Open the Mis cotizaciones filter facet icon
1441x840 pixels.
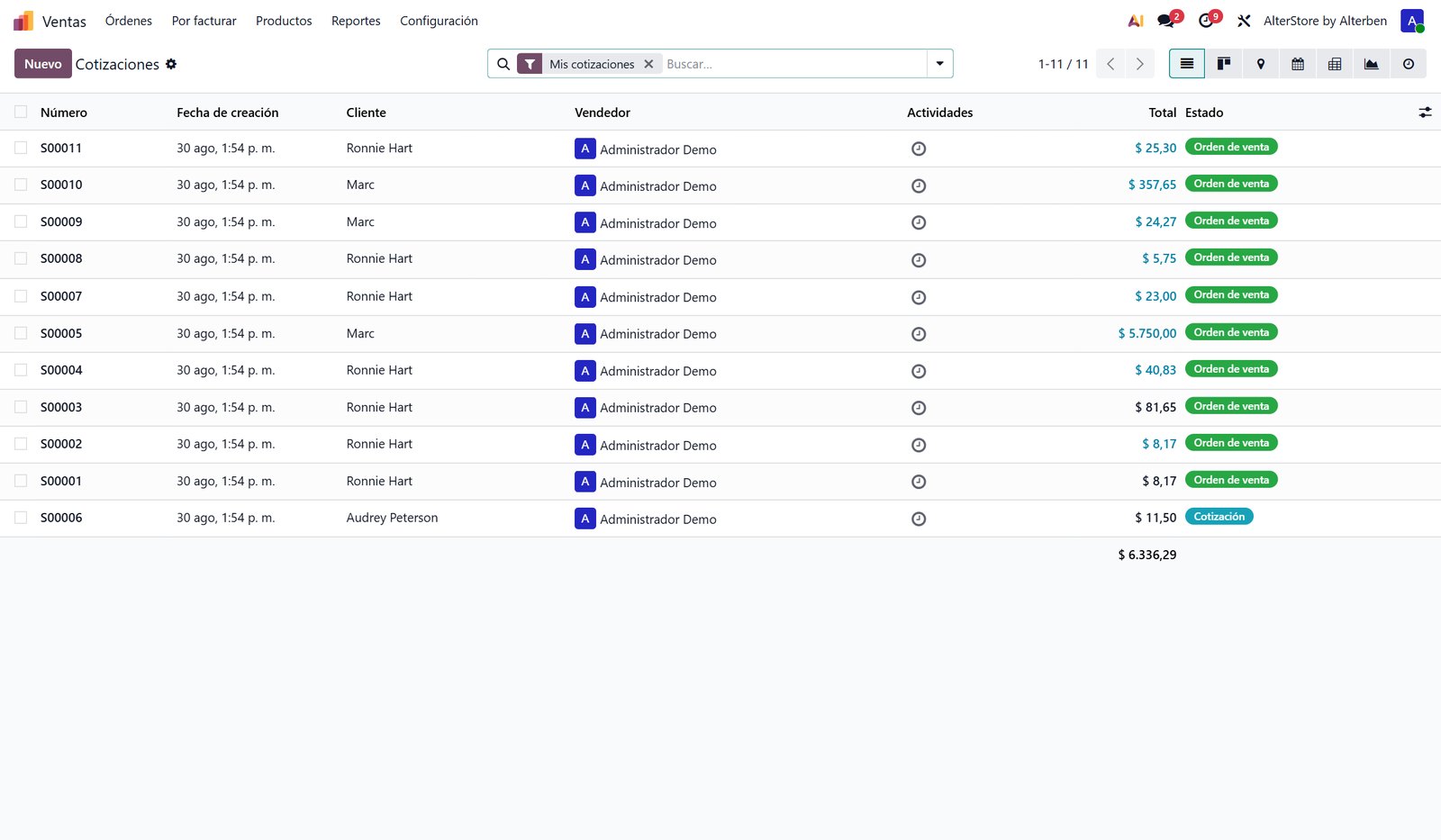530,64
